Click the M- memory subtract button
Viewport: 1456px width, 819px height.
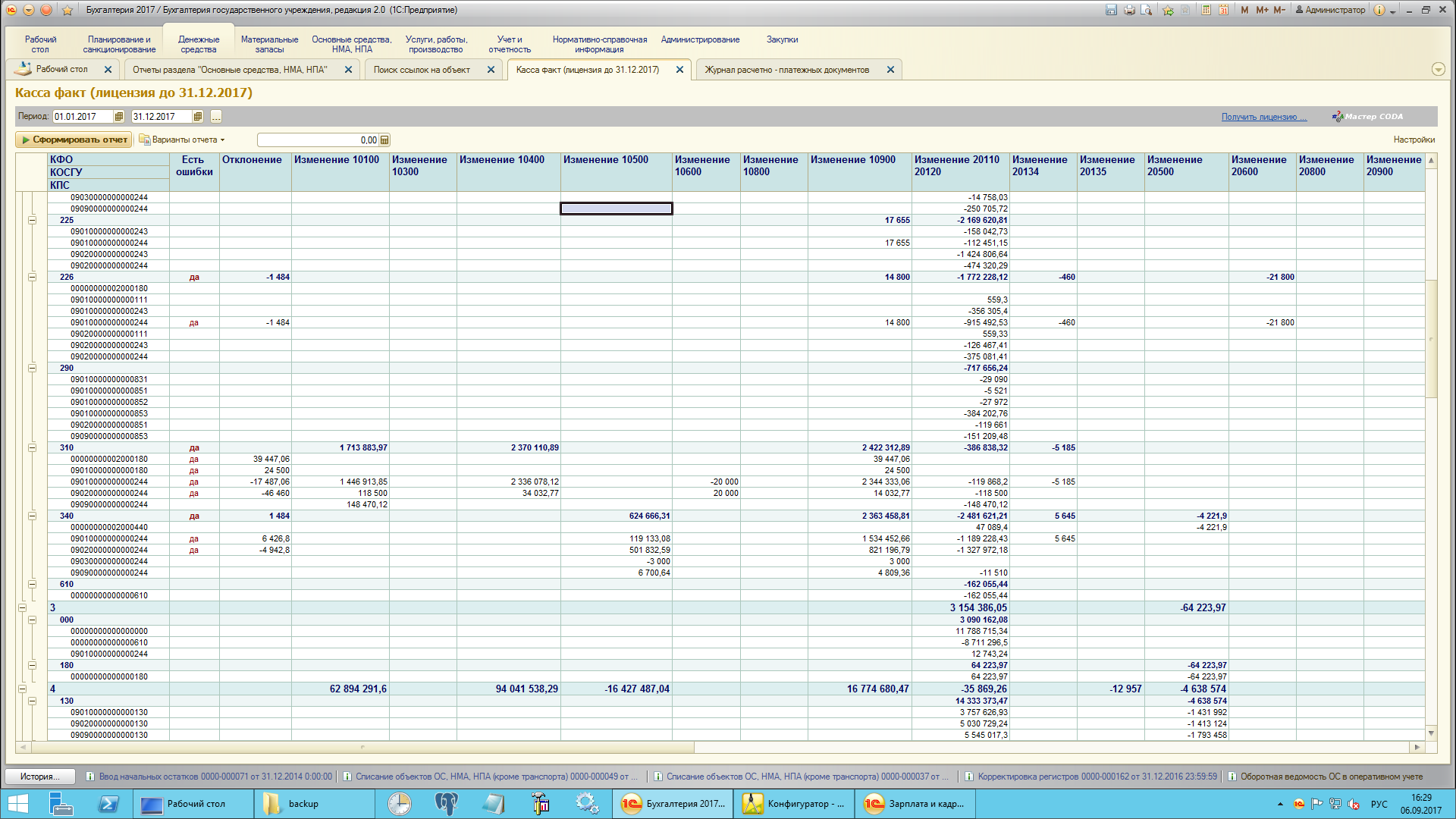(1279, 10)
